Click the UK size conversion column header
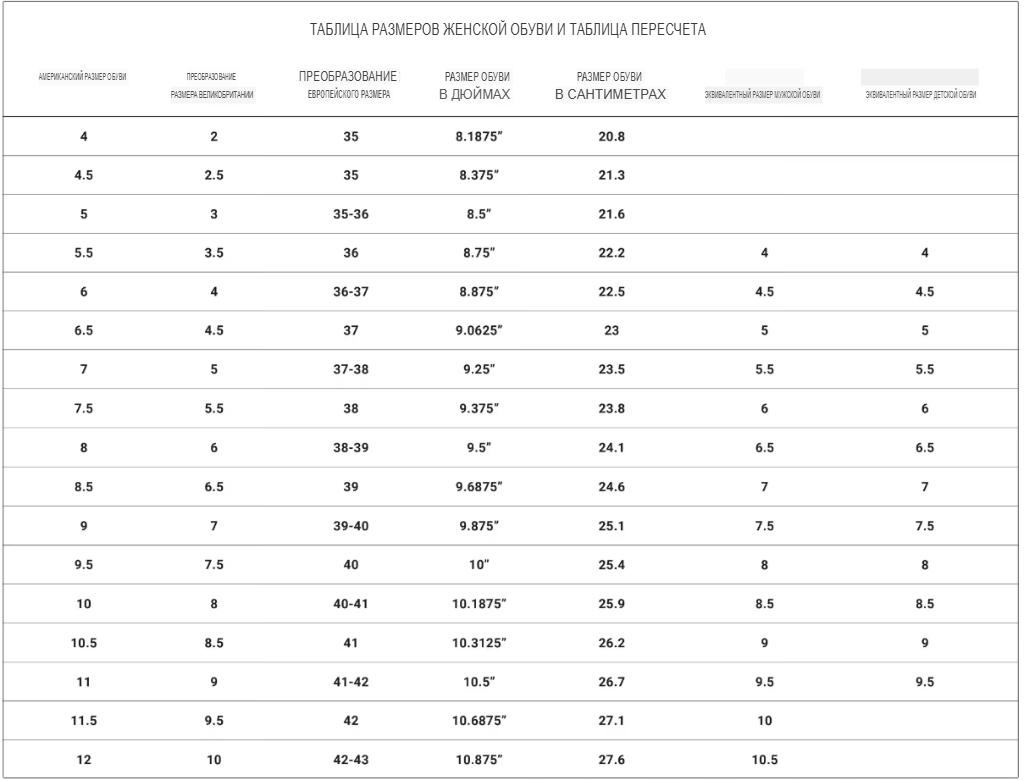 212,86
